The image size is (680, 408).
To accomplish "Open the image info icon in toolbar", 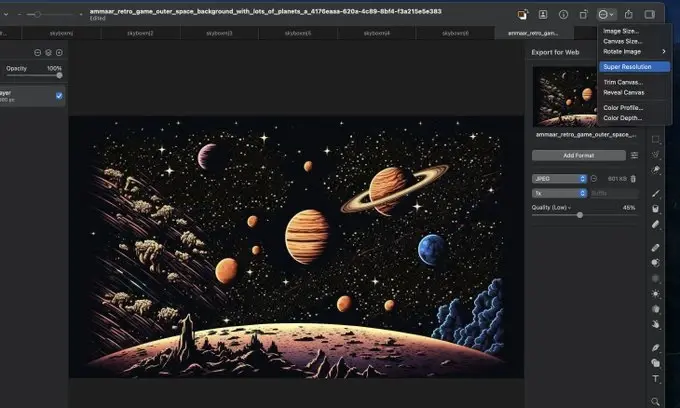I will click(563, 15).
